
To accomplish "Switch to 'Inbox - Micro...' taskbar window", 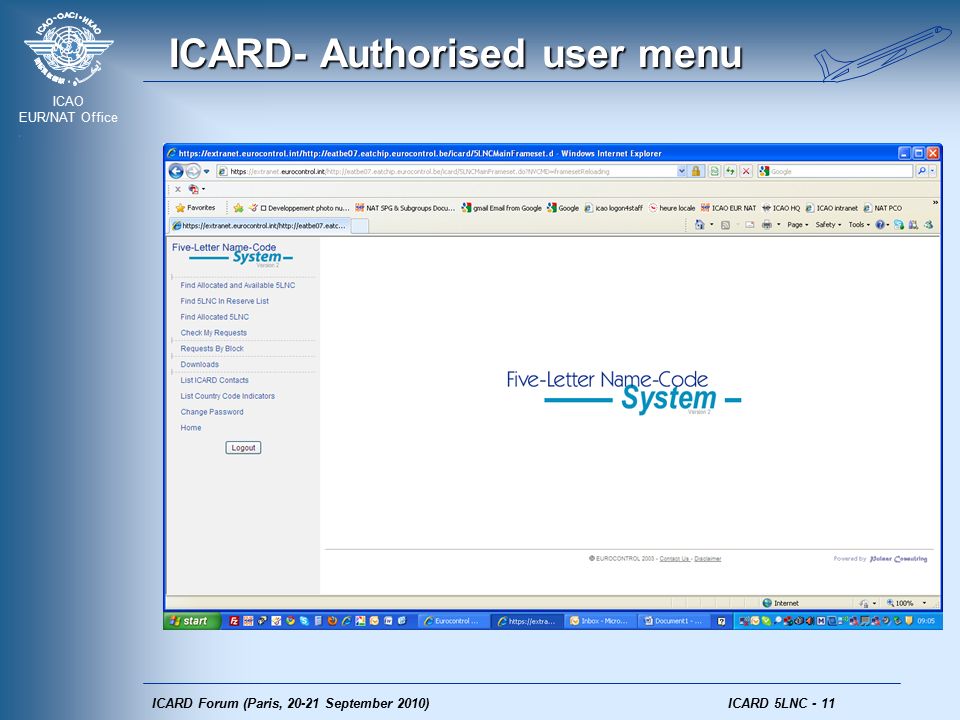I will 600,621.
